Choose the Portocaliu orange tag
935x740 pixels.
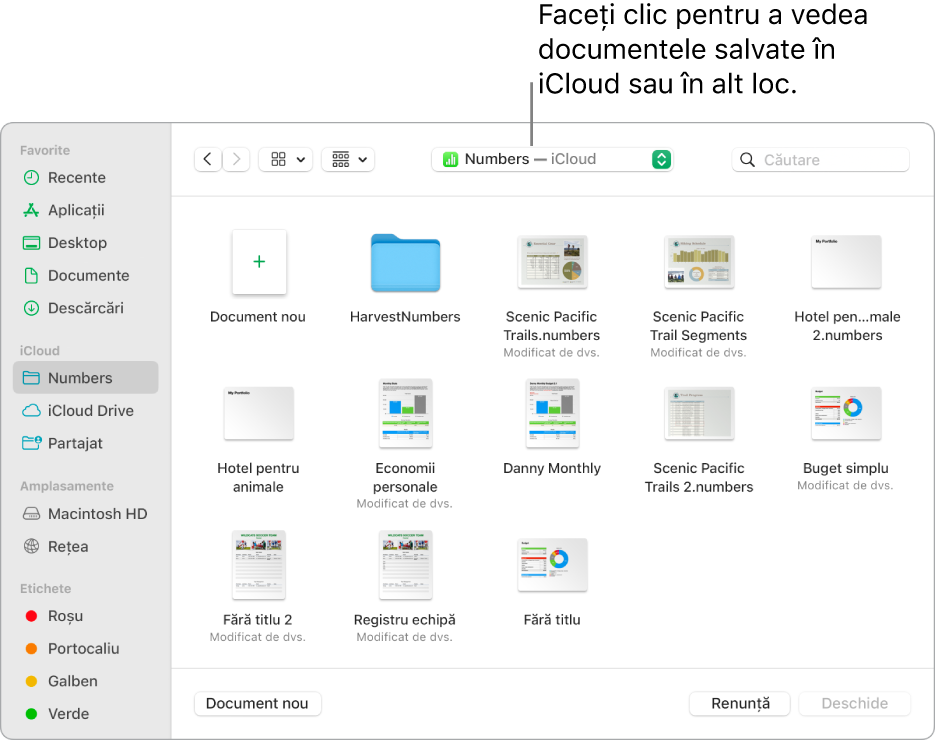tap(86, 648)
